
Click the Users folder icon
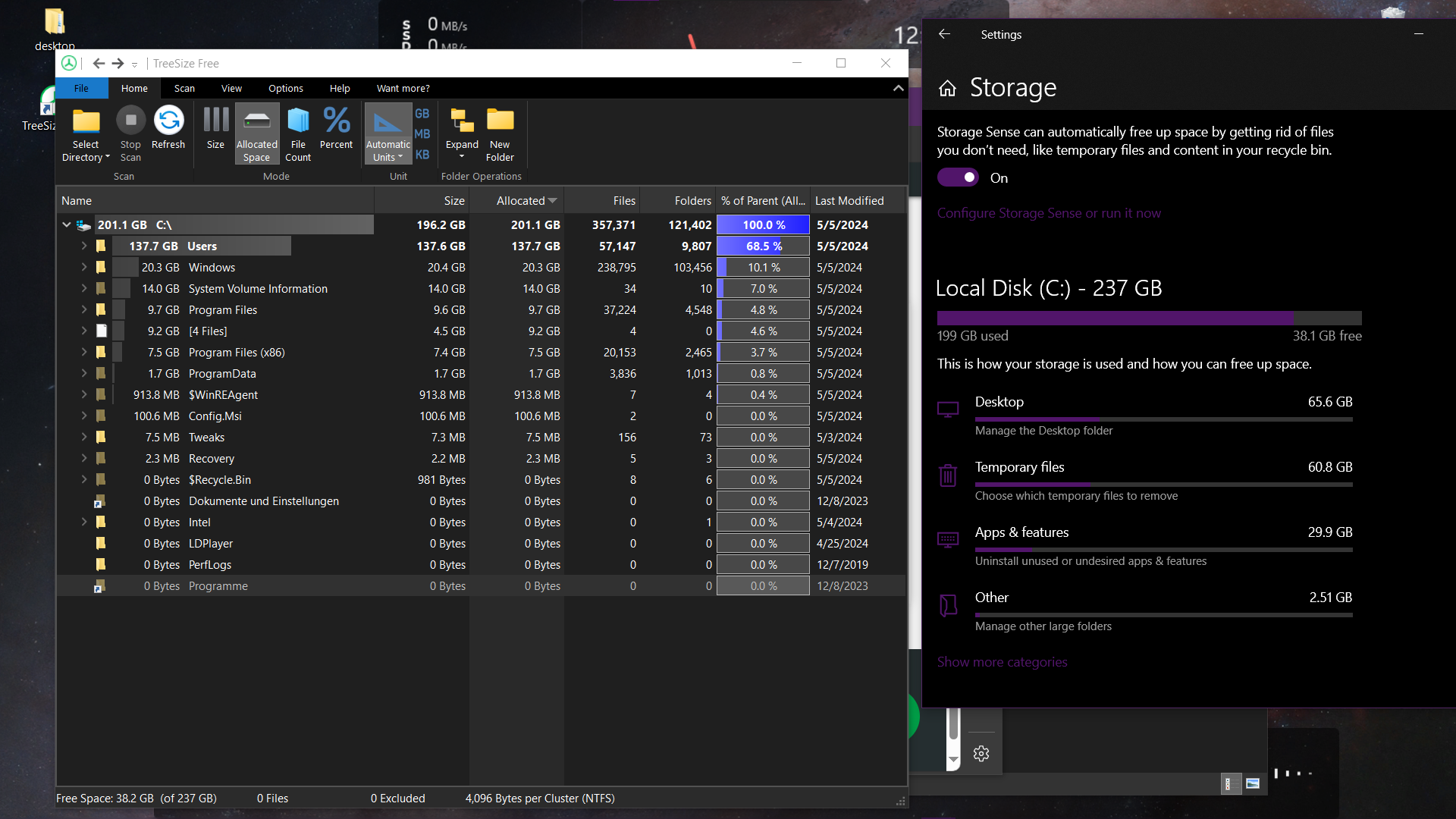(x=101, y=246)
